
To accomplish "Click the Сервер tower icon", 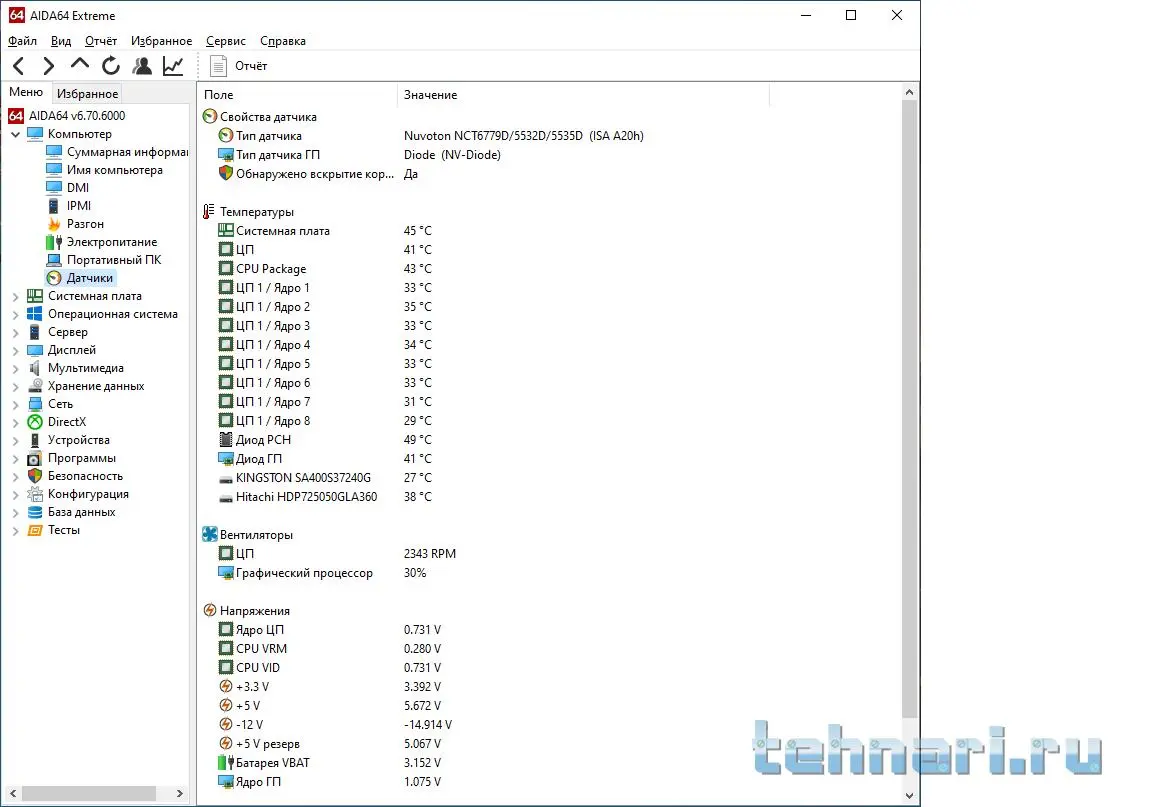I will [x=35, y=331].
